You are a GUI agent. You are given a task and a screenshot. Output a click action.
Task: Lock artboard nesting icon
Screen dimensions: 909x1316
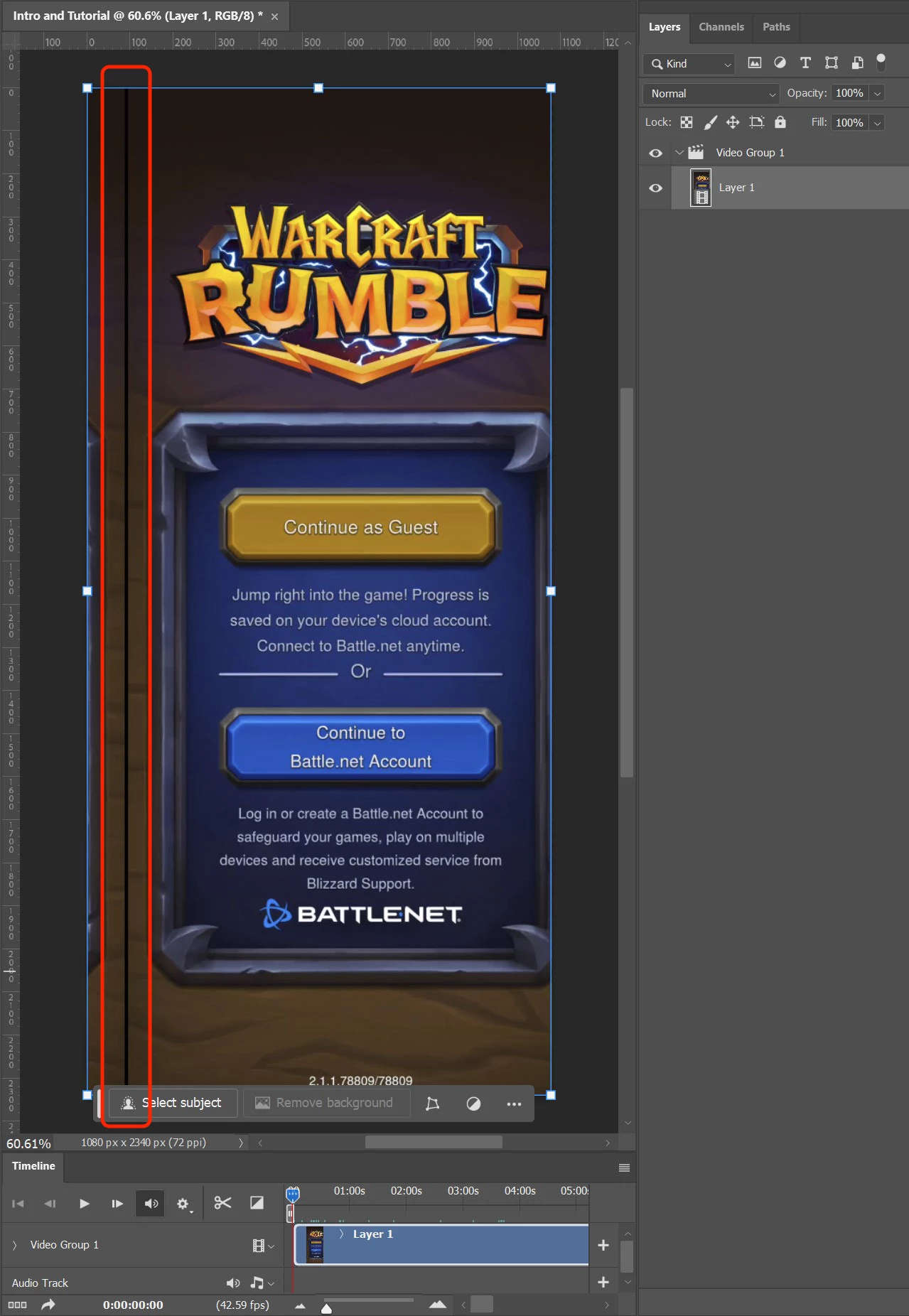coord(757,122)
